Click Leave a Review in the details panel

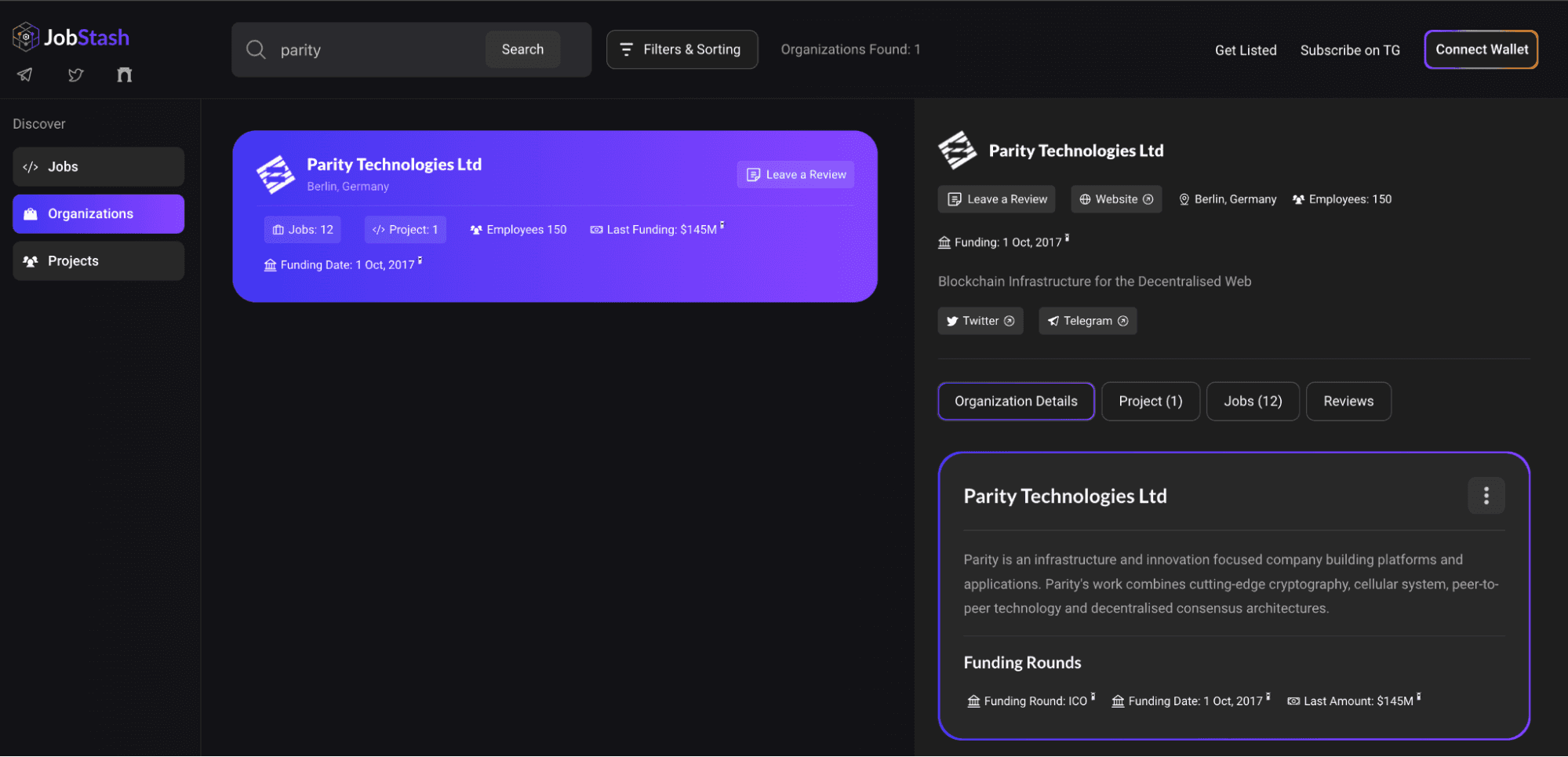(x=996, y=198)
